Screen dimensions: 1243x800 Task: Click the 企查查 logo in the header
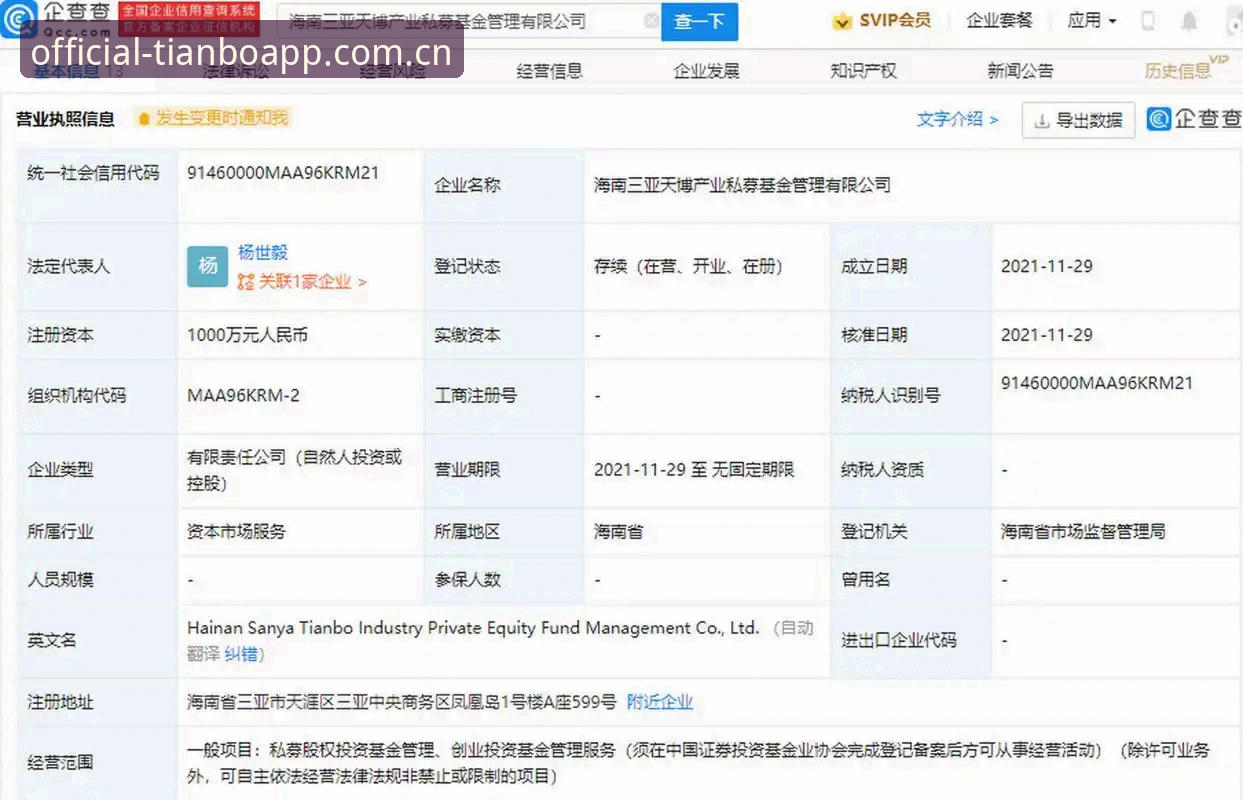[x=56, y=18]
